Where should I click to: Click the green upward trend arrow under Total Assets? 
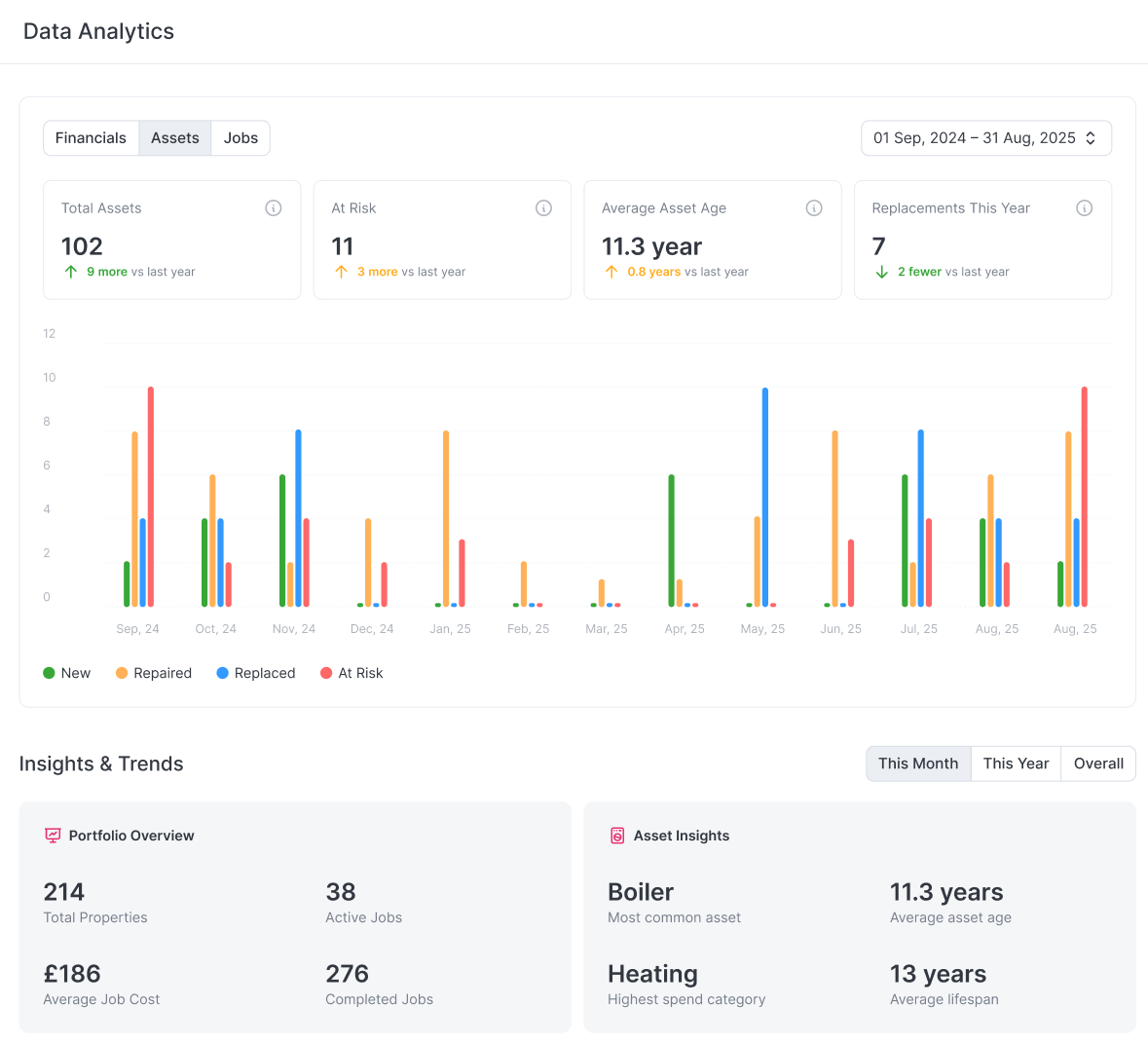point(69,271)
